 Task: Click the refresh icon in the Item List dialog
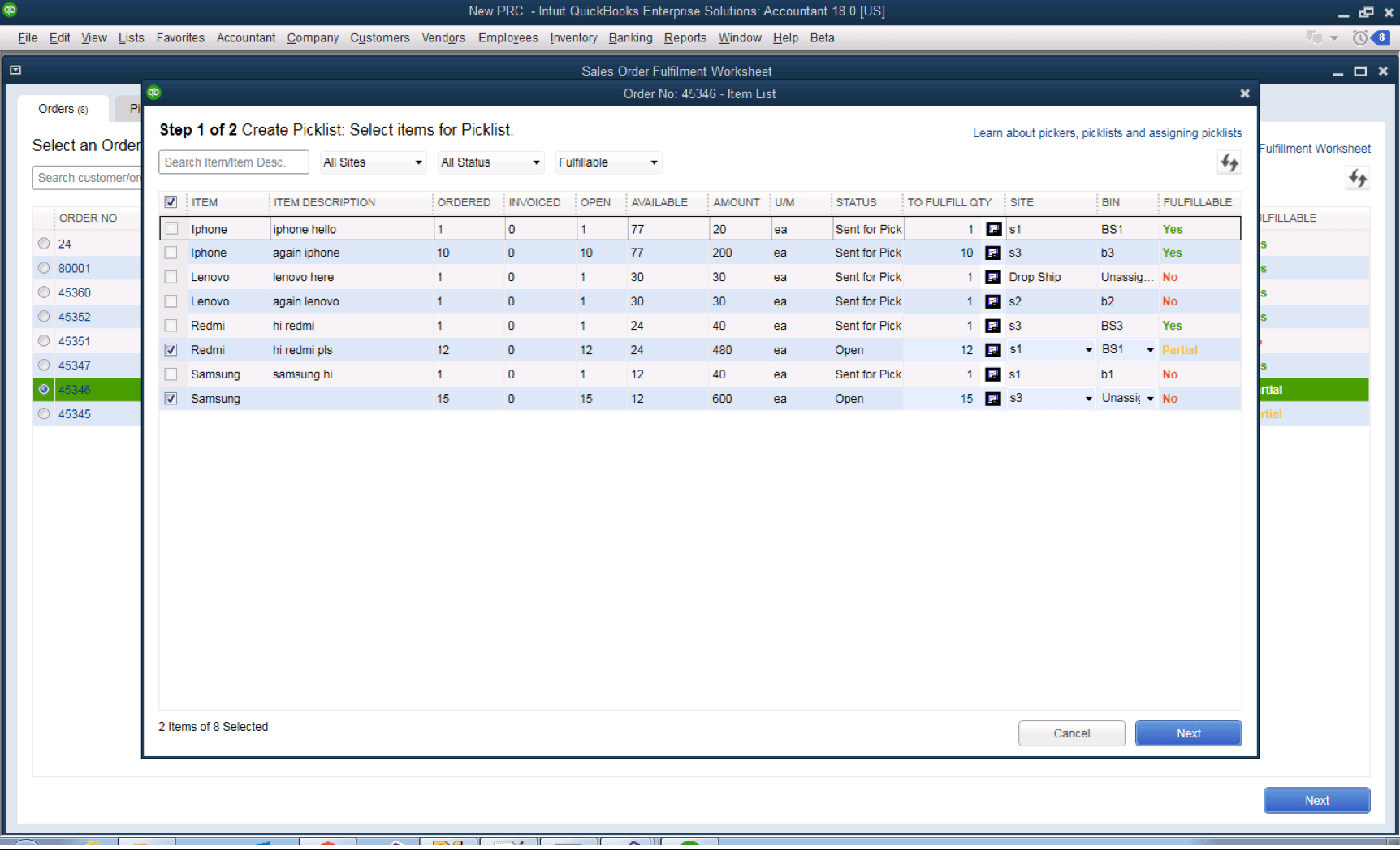pos(1229,162)
